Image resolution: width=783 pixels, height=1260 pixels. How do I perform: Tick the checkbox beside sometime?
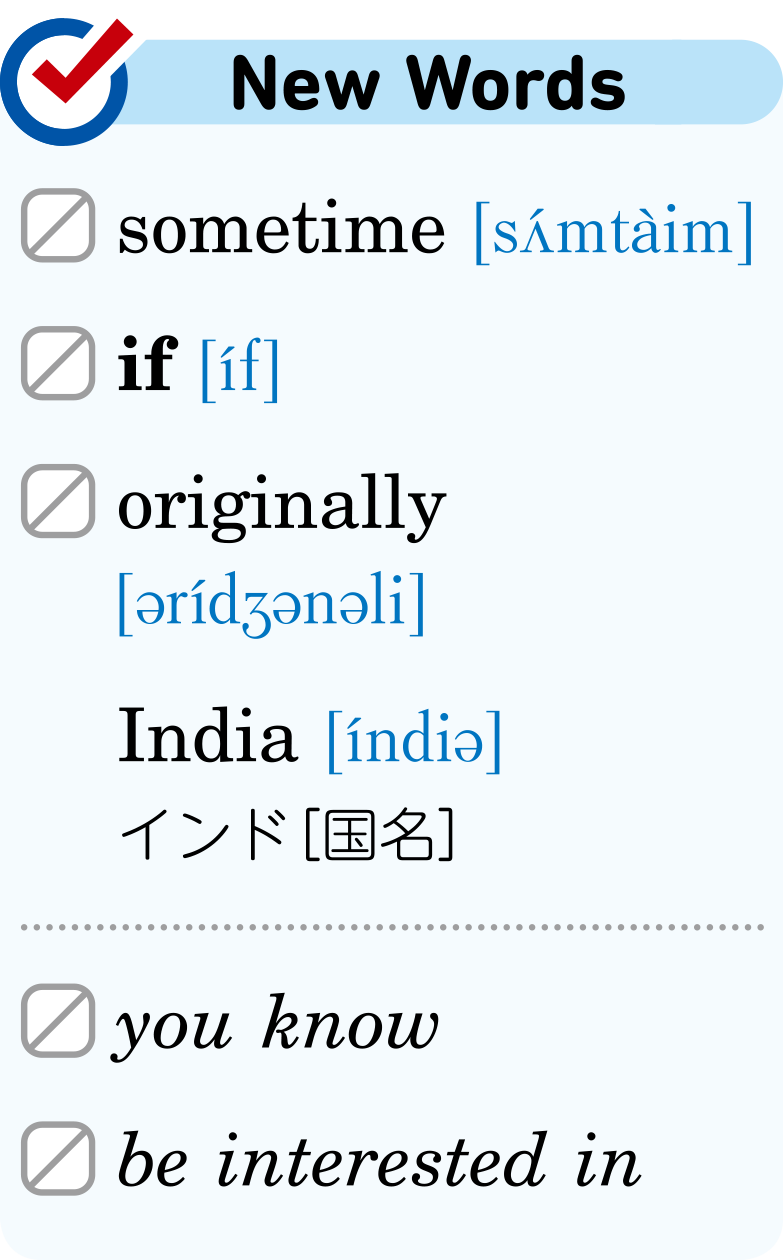pos(59,225)
